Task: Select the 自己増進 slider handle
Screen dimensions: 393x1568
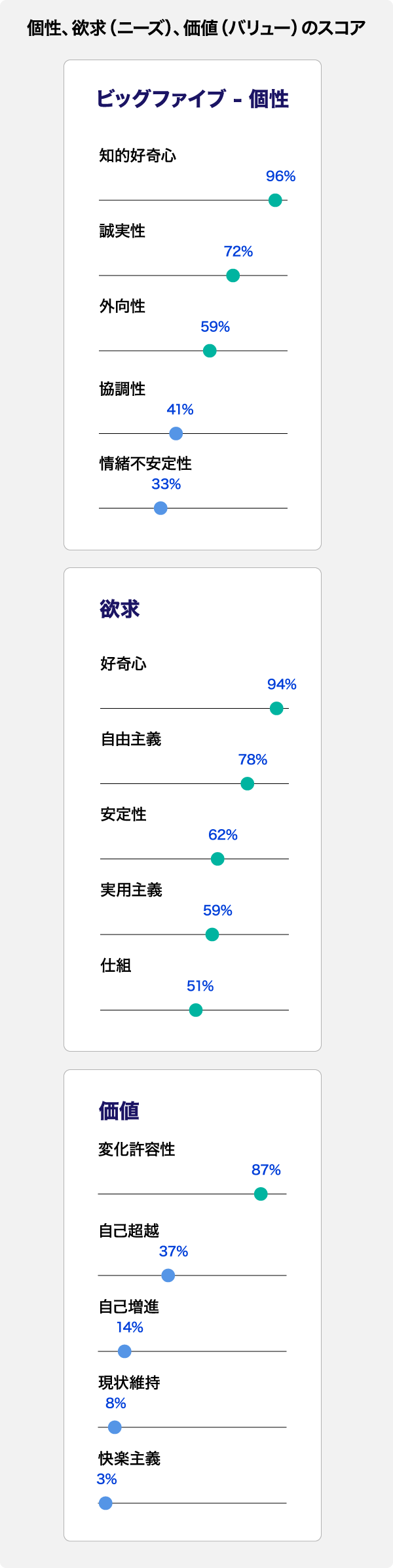Action: point(124,1351)
